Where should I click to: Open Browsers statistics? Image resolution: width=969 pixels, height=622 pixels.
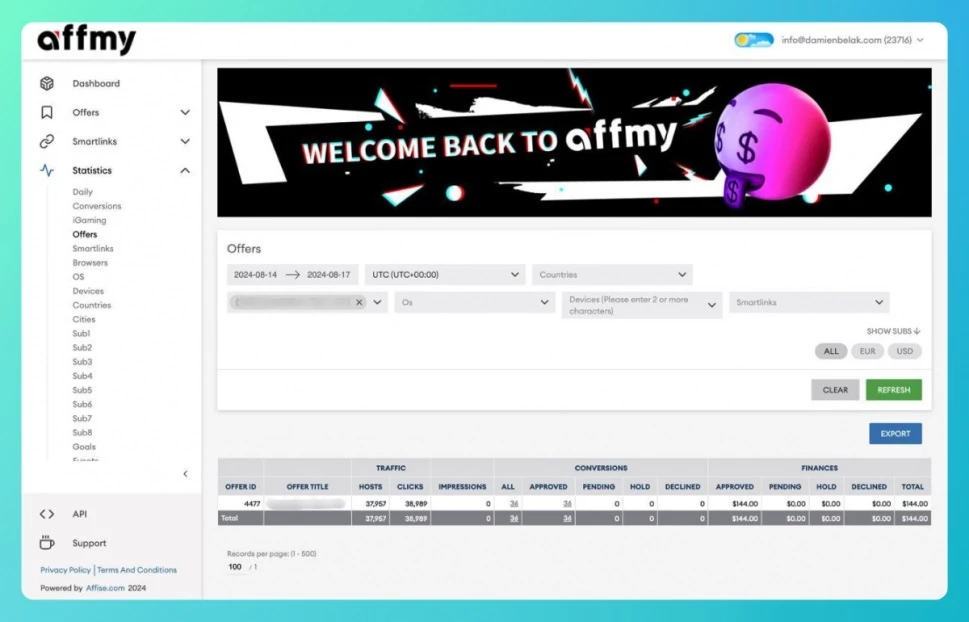[90, 263]
